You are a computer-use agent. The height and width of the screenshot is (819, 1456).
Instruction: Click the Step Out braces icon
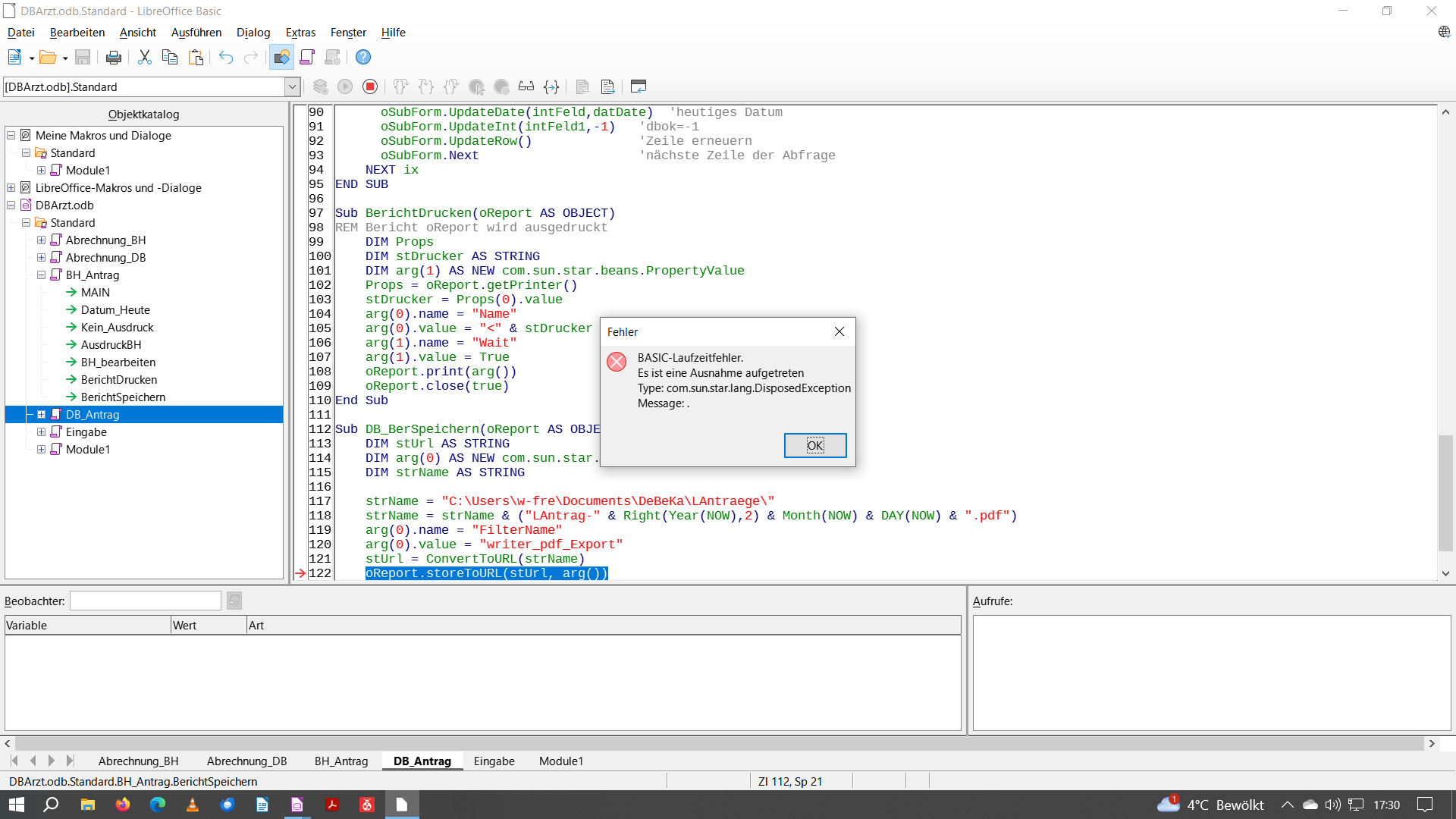(x=451, y=86)
